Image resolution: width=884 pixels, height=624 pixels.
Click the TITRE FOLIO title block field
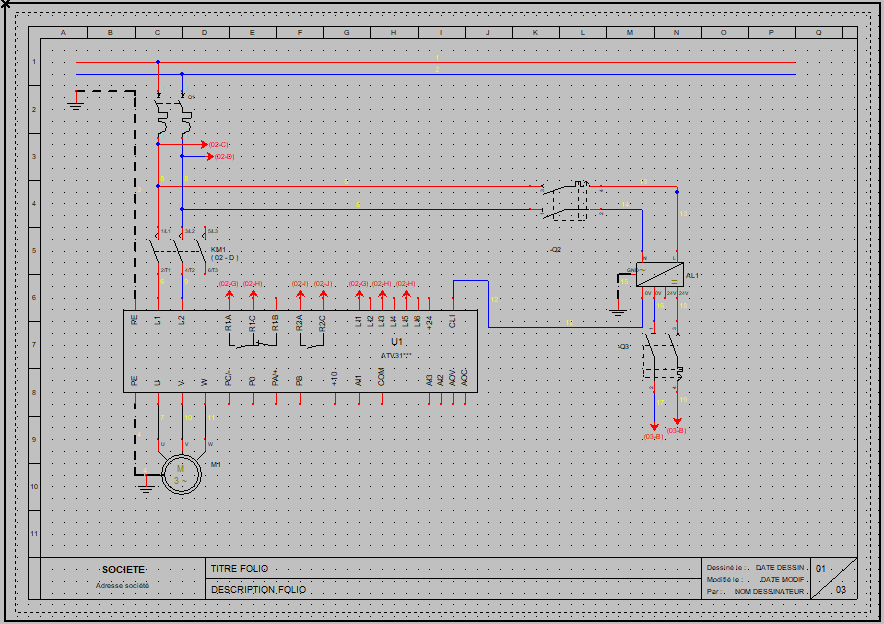pos(239,568)
